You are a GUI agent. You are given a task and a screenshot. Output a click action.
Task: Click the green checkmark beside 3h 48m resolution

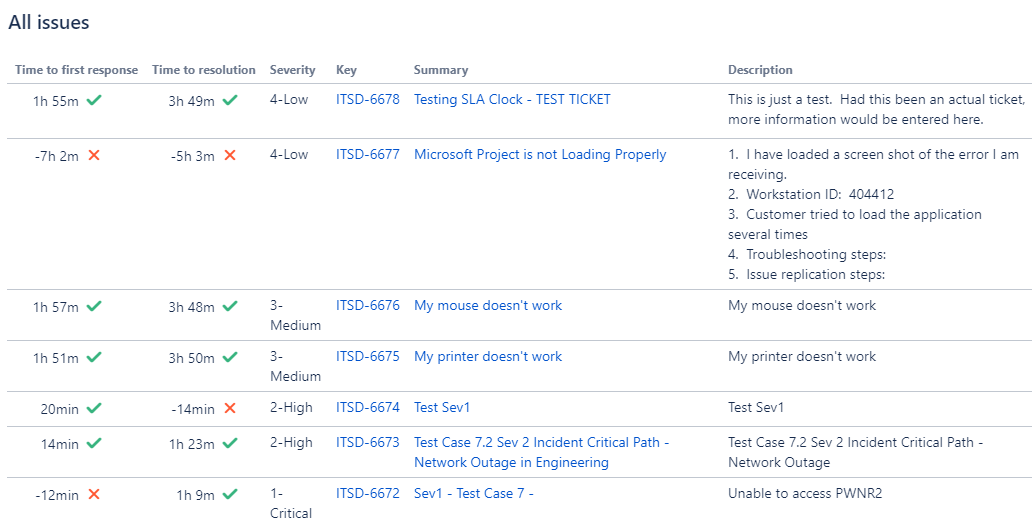[x=230, y=306]
